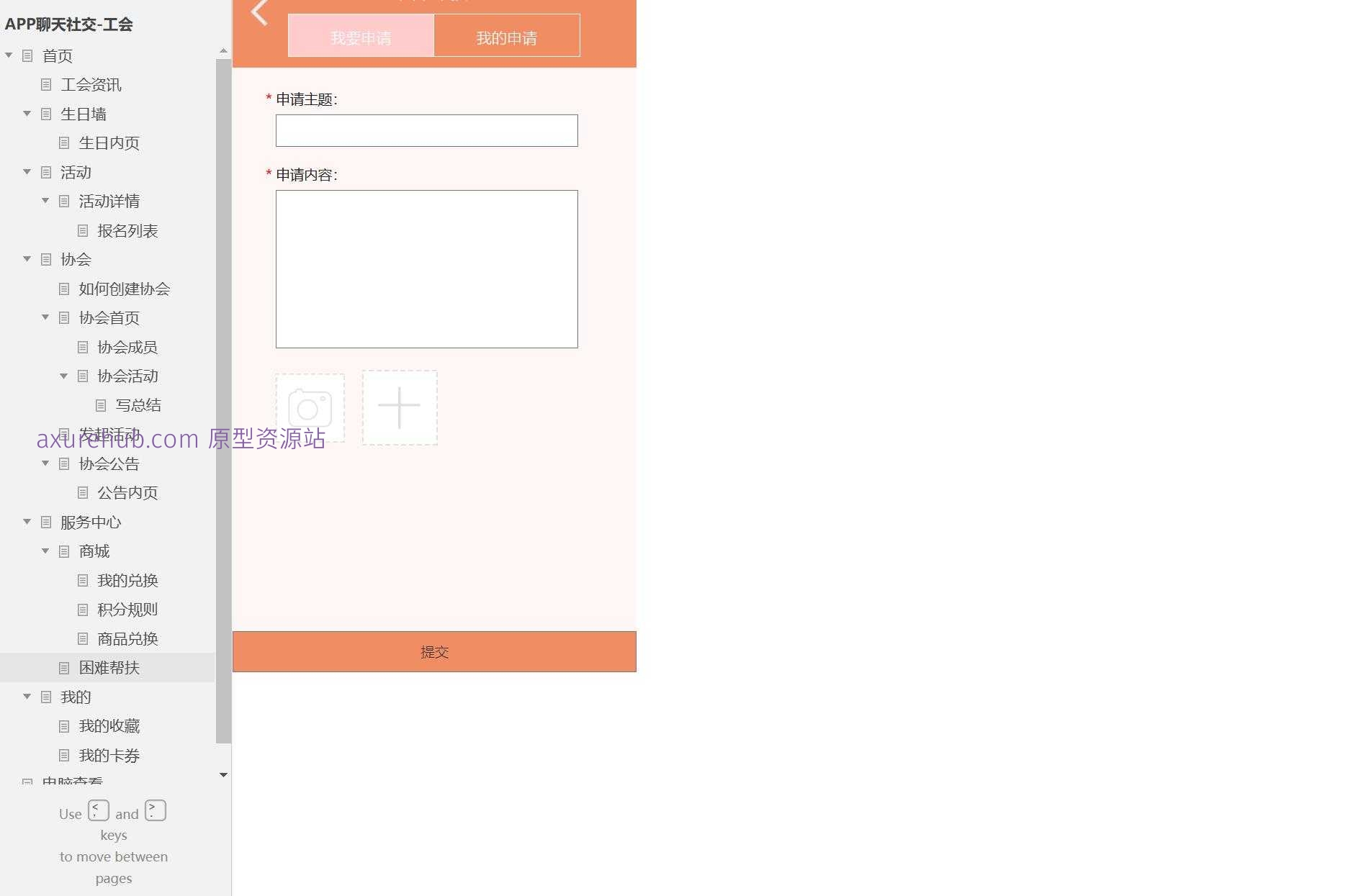Click the page icon next to 我的收藏
This screenshot has width=1363, height=896.
(63, 726)
